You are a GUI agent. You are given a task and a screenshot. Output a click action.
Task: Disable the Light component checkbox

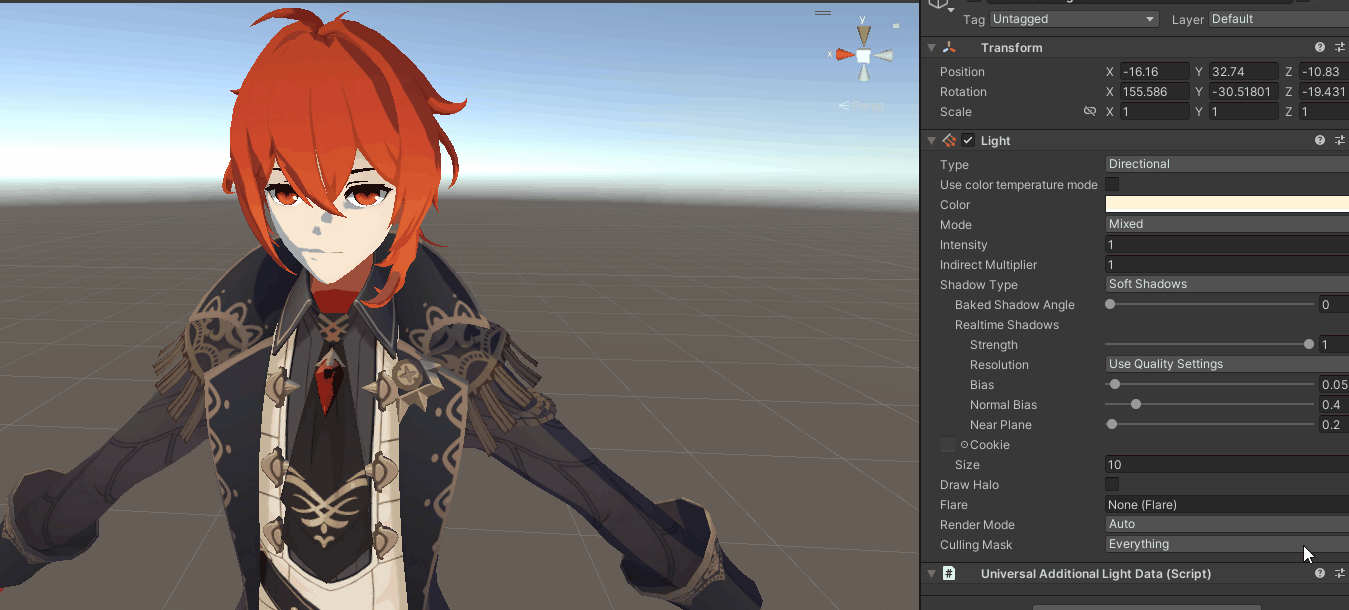point(968,141)
